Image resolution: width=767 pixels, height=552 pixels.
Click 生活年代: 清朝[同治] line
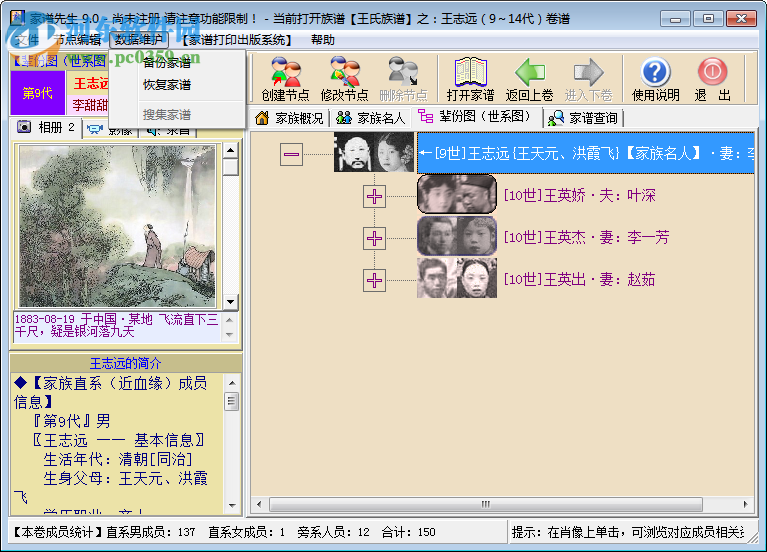[117, 459]
